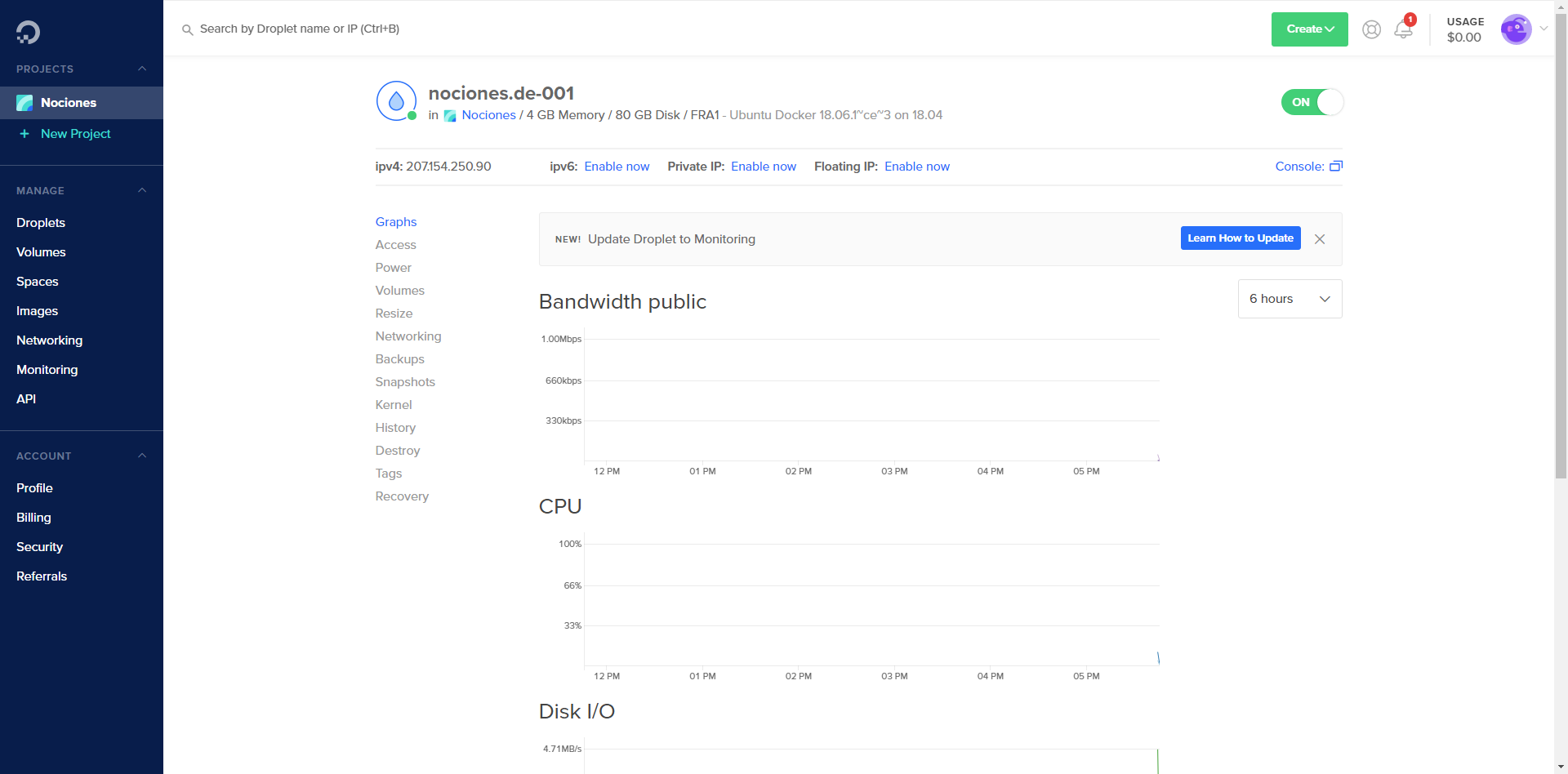Click Learn How to Update button
Screen dimensions: 1568x774
tap(1241, 238)
